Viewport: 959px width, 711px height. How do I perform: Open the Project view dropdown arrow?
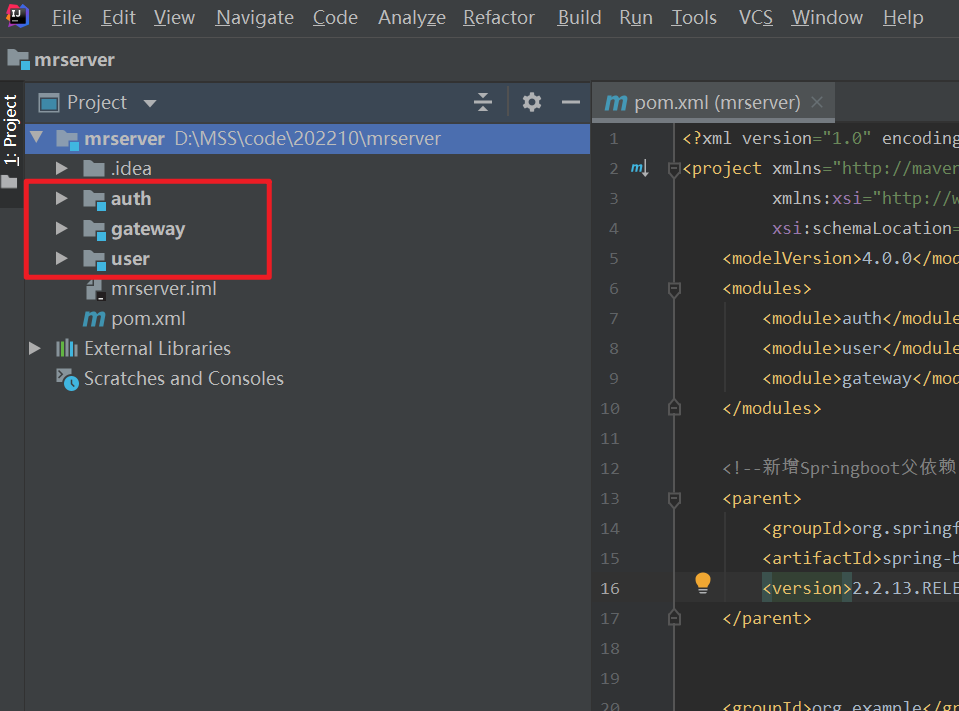tap(150, 103)
